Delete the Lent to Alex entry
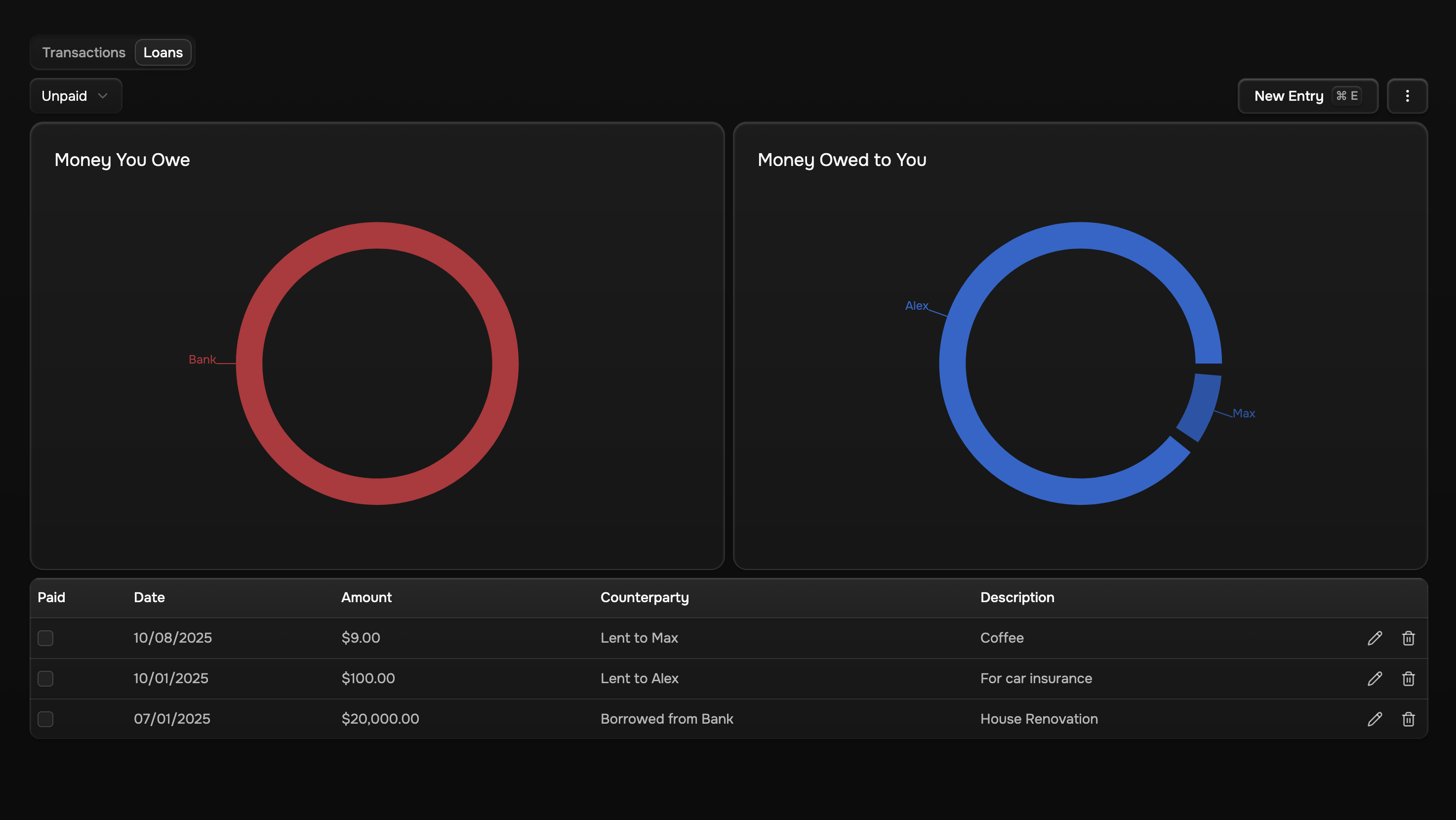The image size is (1456, 820). pyautogui.click(x=1408, y=678)
